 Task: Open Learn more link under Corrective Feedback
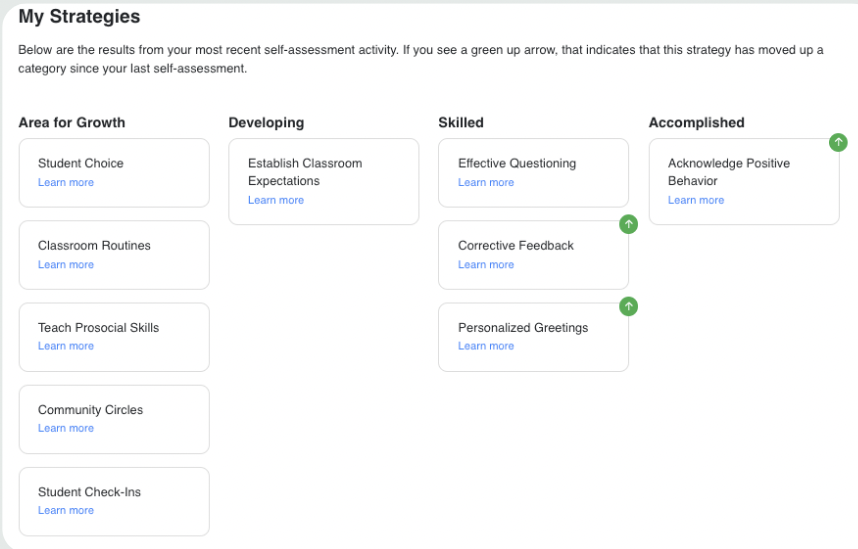click(486, 264)
